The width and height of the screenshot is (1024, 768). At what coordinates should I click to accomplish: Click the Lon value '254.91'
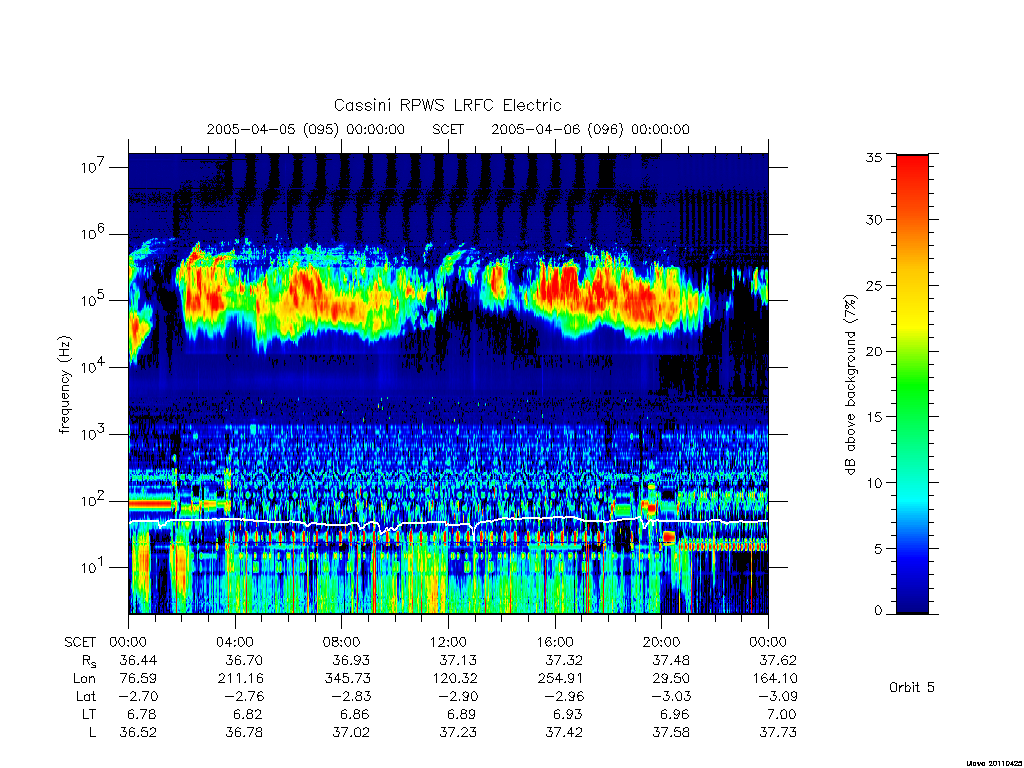560,679
